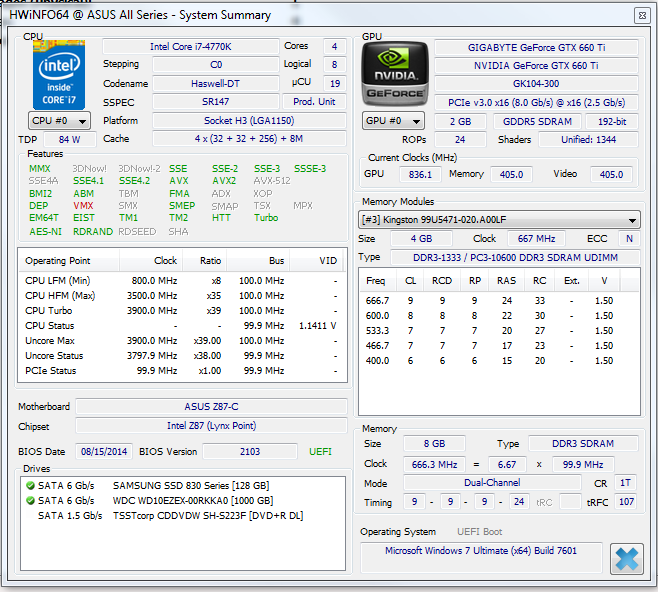This screenshot has width=658, height=592.
Task: Select the 400.0 frequency timing row
Action: tap(499, 361)
